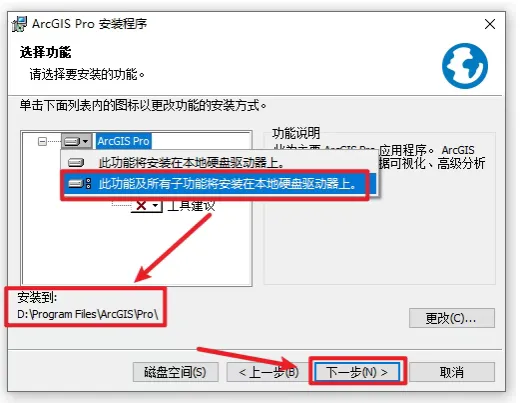Click the single drive icon in popup menu

click(x=76, y=163)
